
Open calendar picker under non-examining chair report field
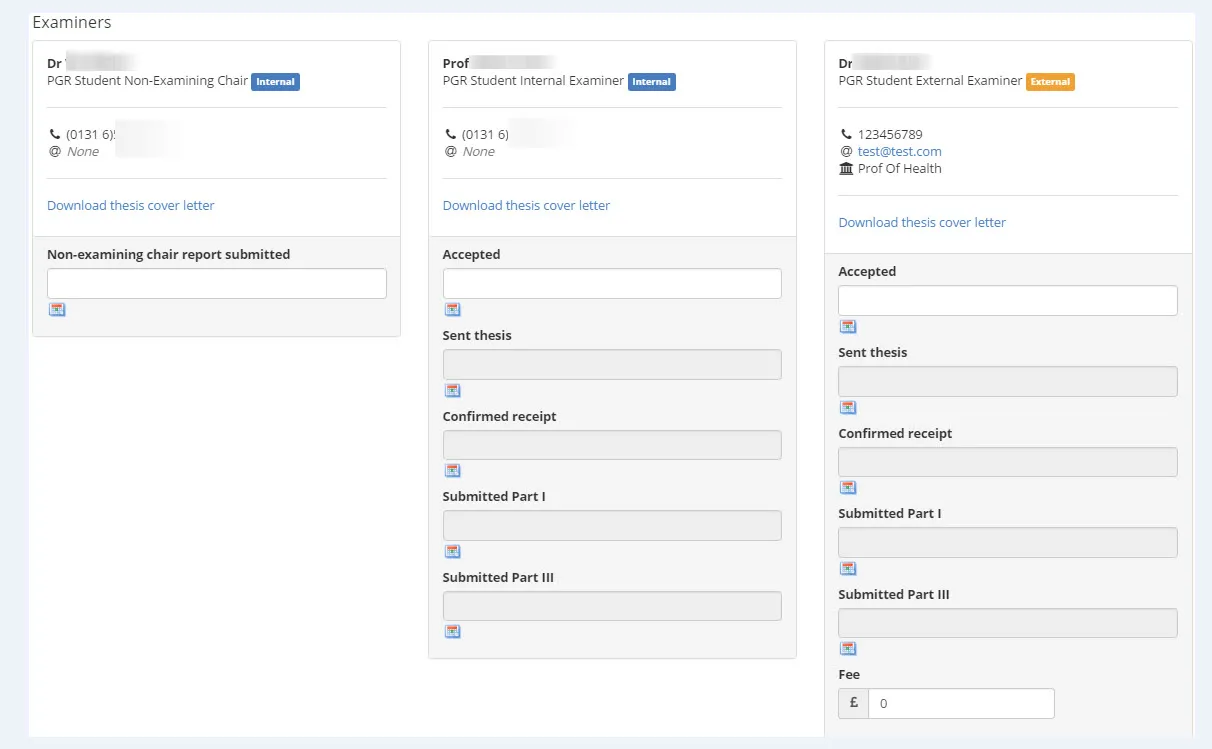[57, 310]
